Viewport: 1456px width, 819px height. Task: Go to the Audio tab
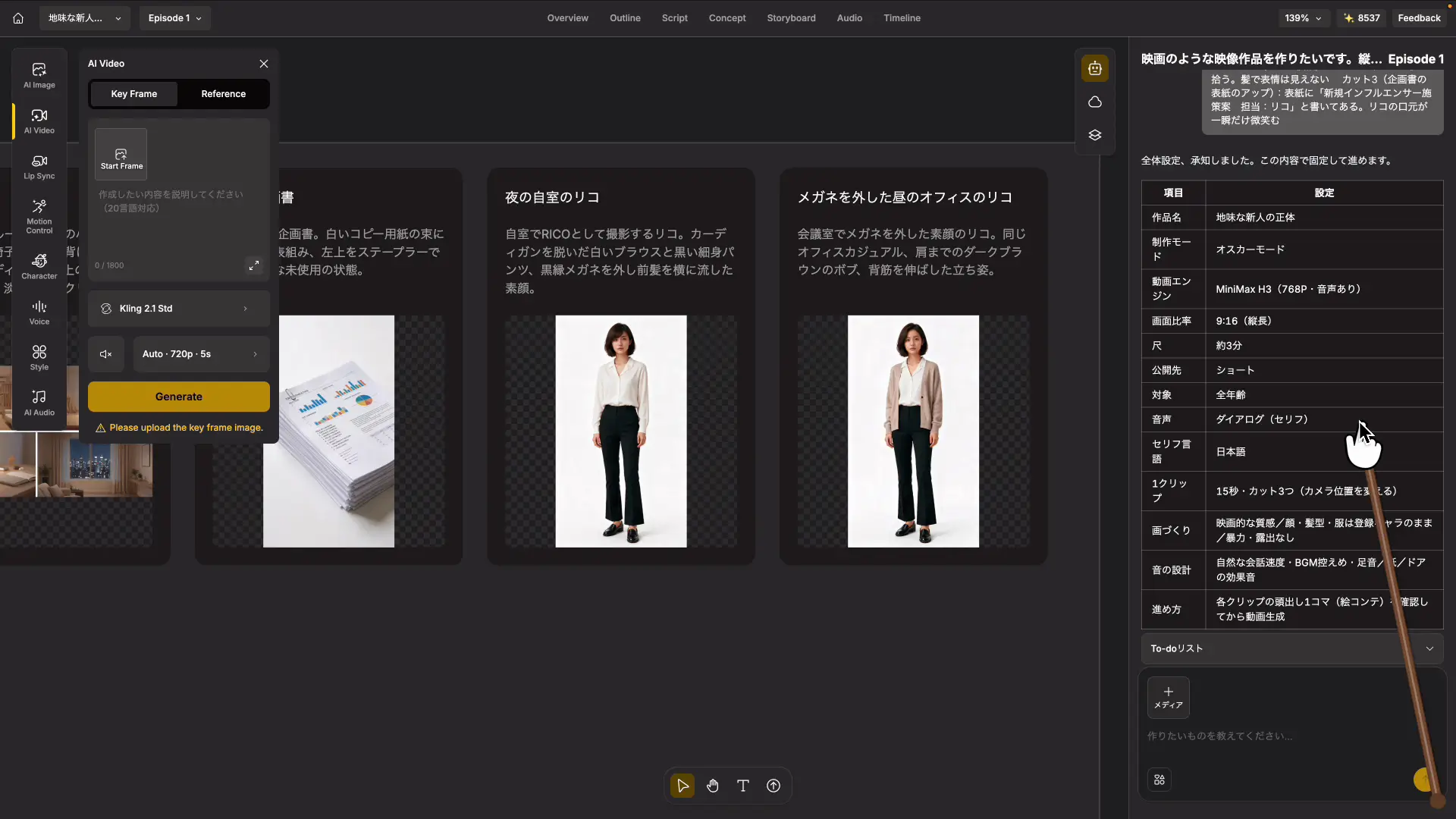(x=849, y=18)
